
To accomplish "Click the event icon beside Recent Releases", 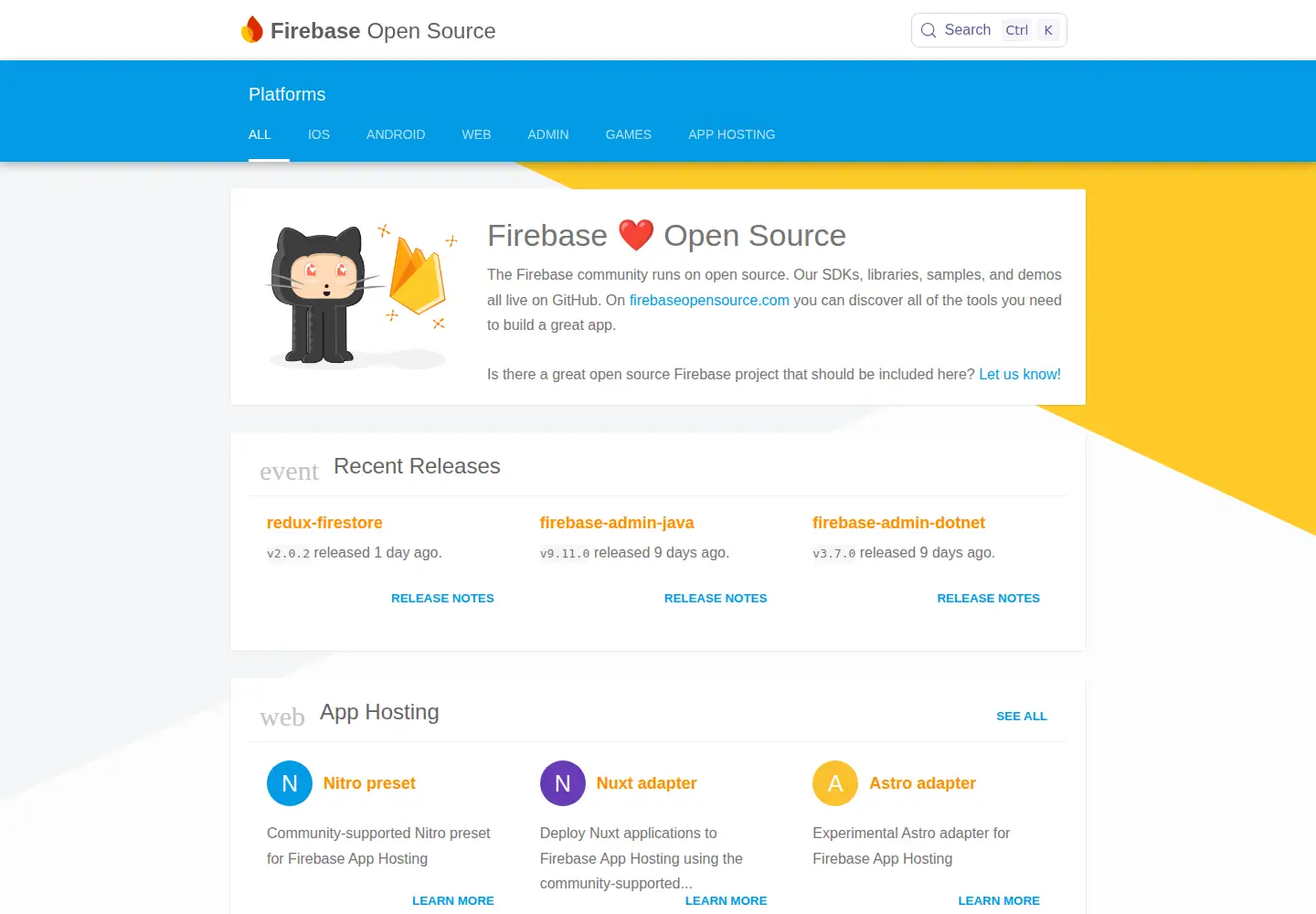I will (289, 472).
